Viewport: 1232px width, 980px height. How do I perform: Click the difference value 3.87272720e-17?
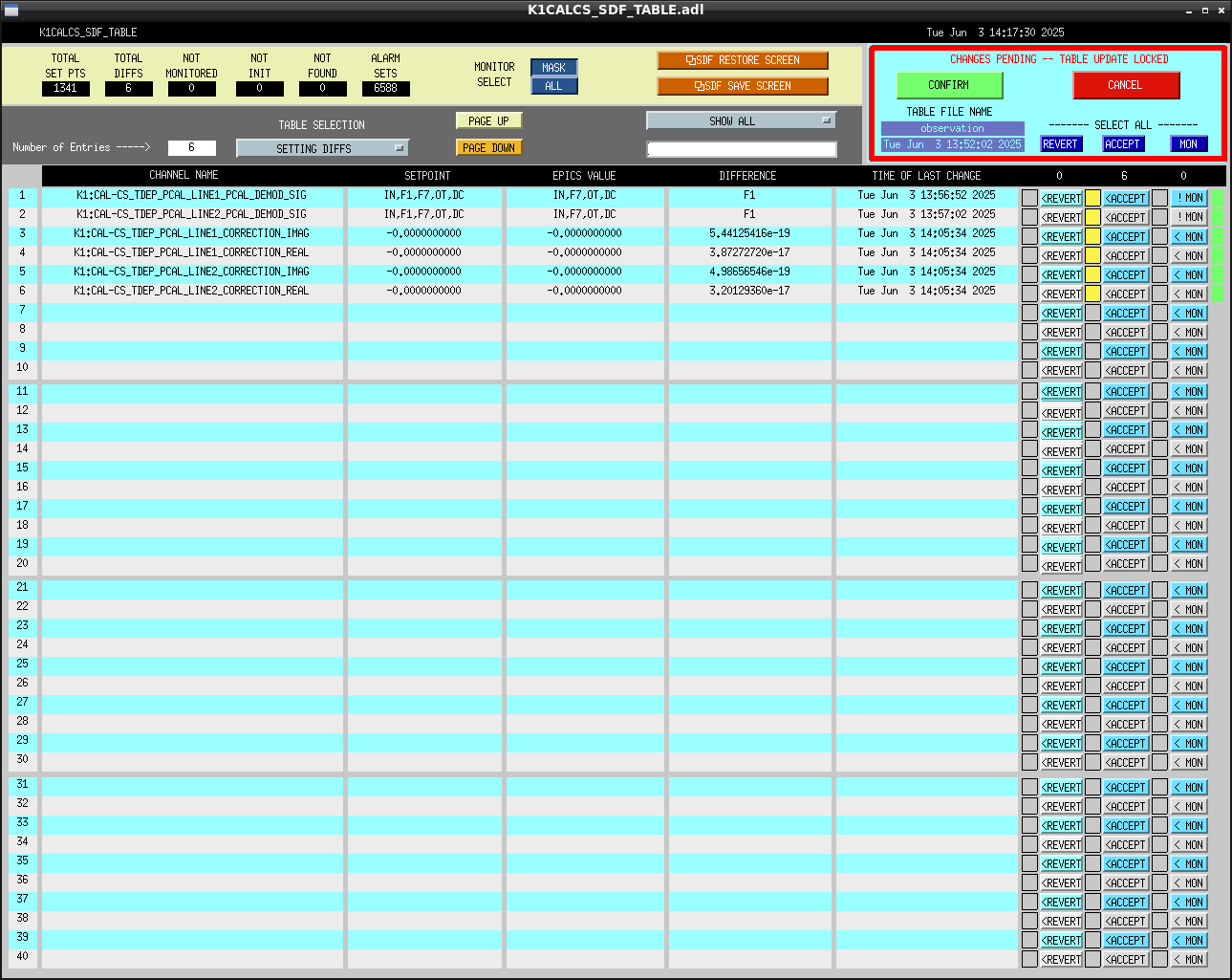click(749, 252)
